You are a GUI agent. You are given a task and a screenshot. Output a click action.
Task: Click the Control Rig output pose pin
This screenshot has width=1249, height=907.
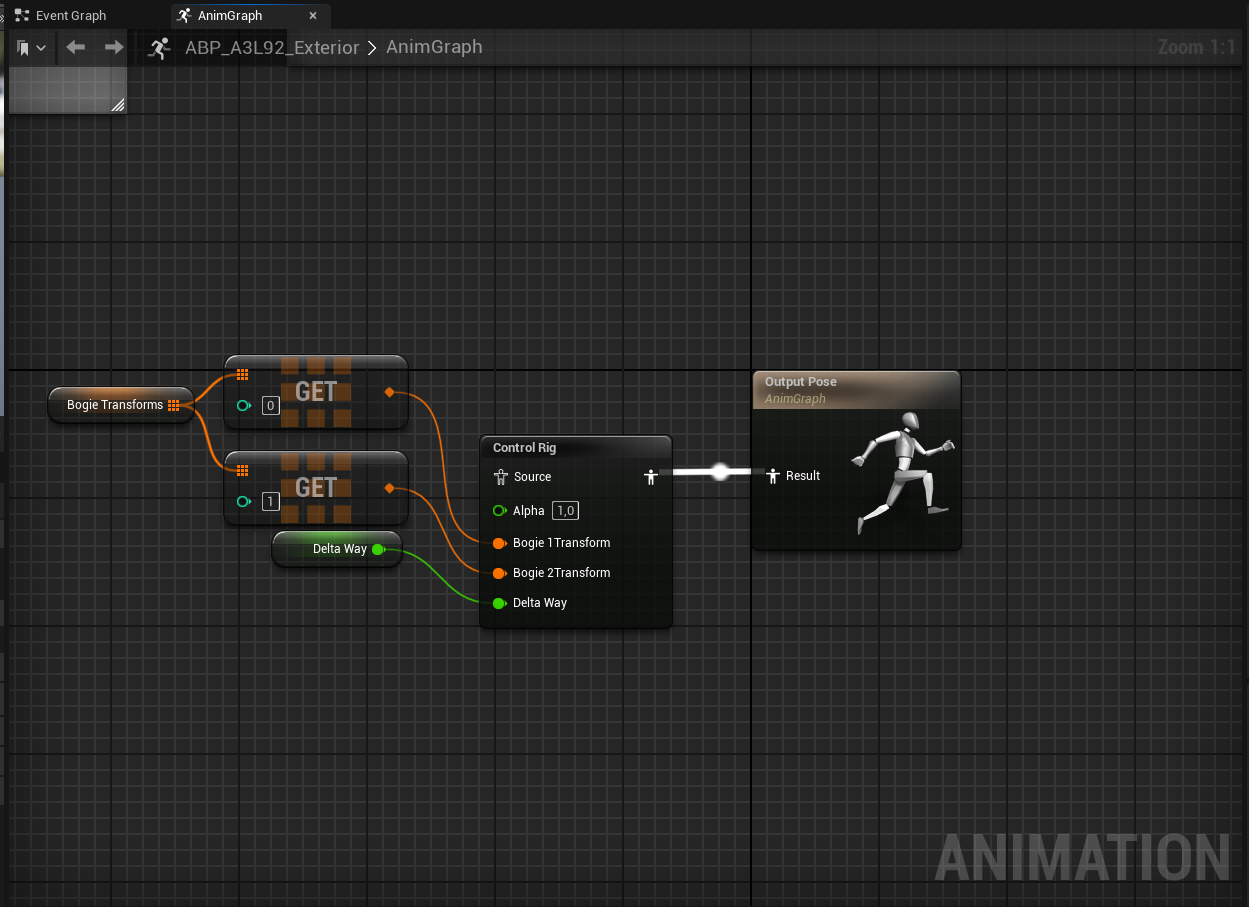click(651, 477)
